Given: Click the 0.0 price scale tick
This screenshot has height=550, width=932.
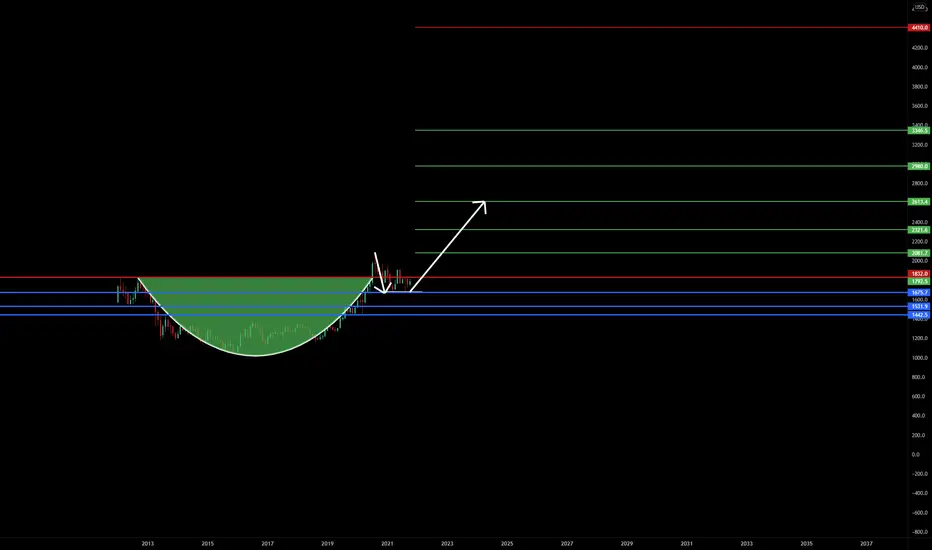Looking at the screenshot, I should (x=915, y=454).
